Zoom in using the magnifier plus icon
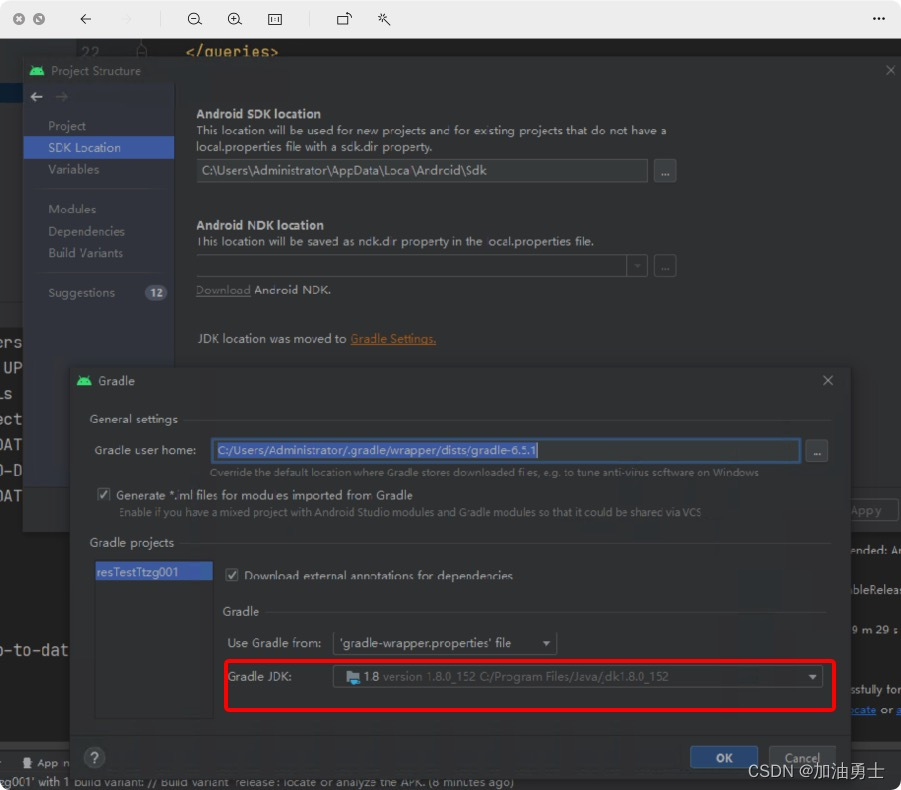Image resolution: width=901 pixels, height=790 pixels. 234,19
